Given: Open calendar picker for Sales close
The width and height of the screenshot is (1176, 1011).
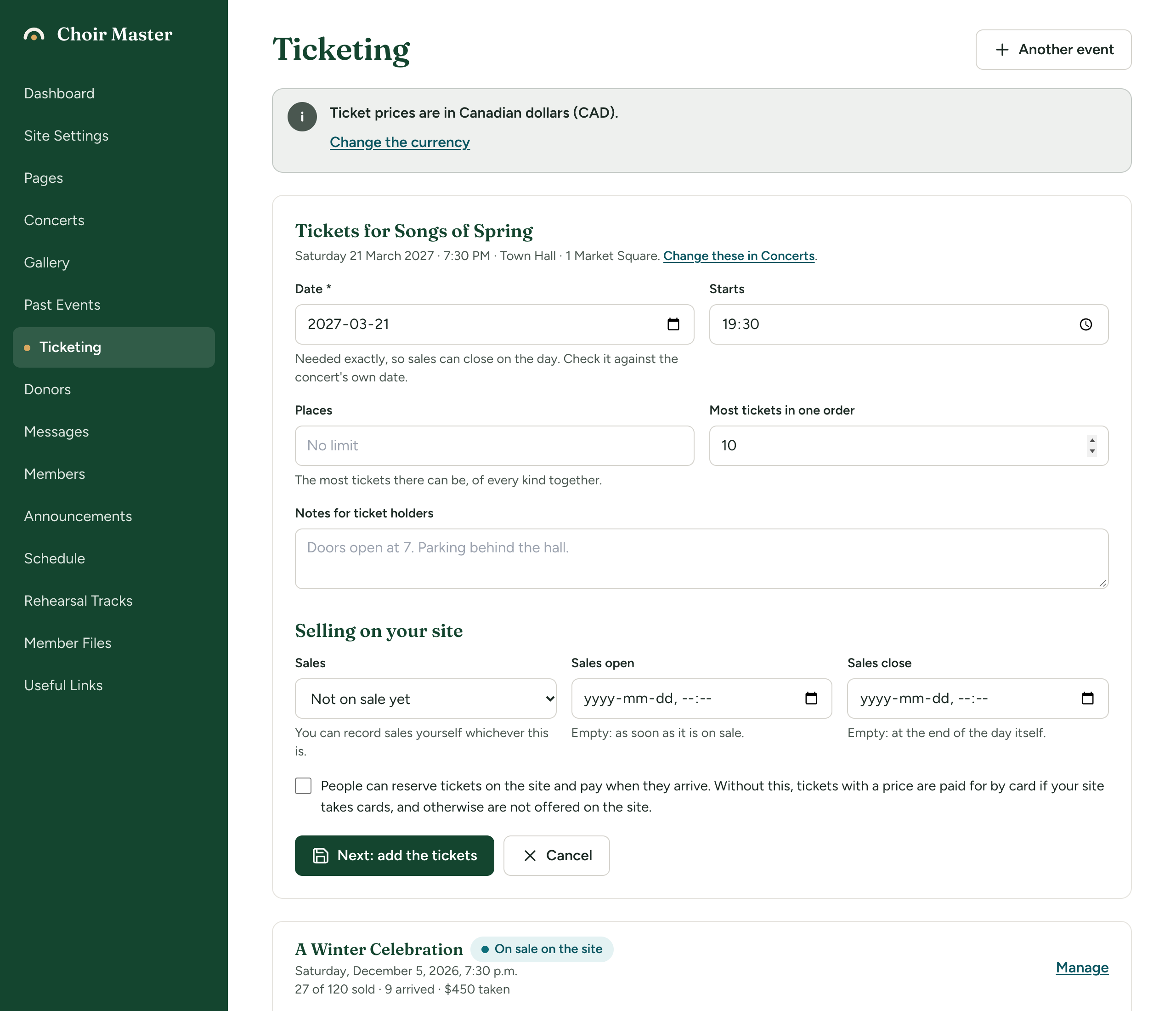Looking at the screenshot, I should [x=1087, y=698].
